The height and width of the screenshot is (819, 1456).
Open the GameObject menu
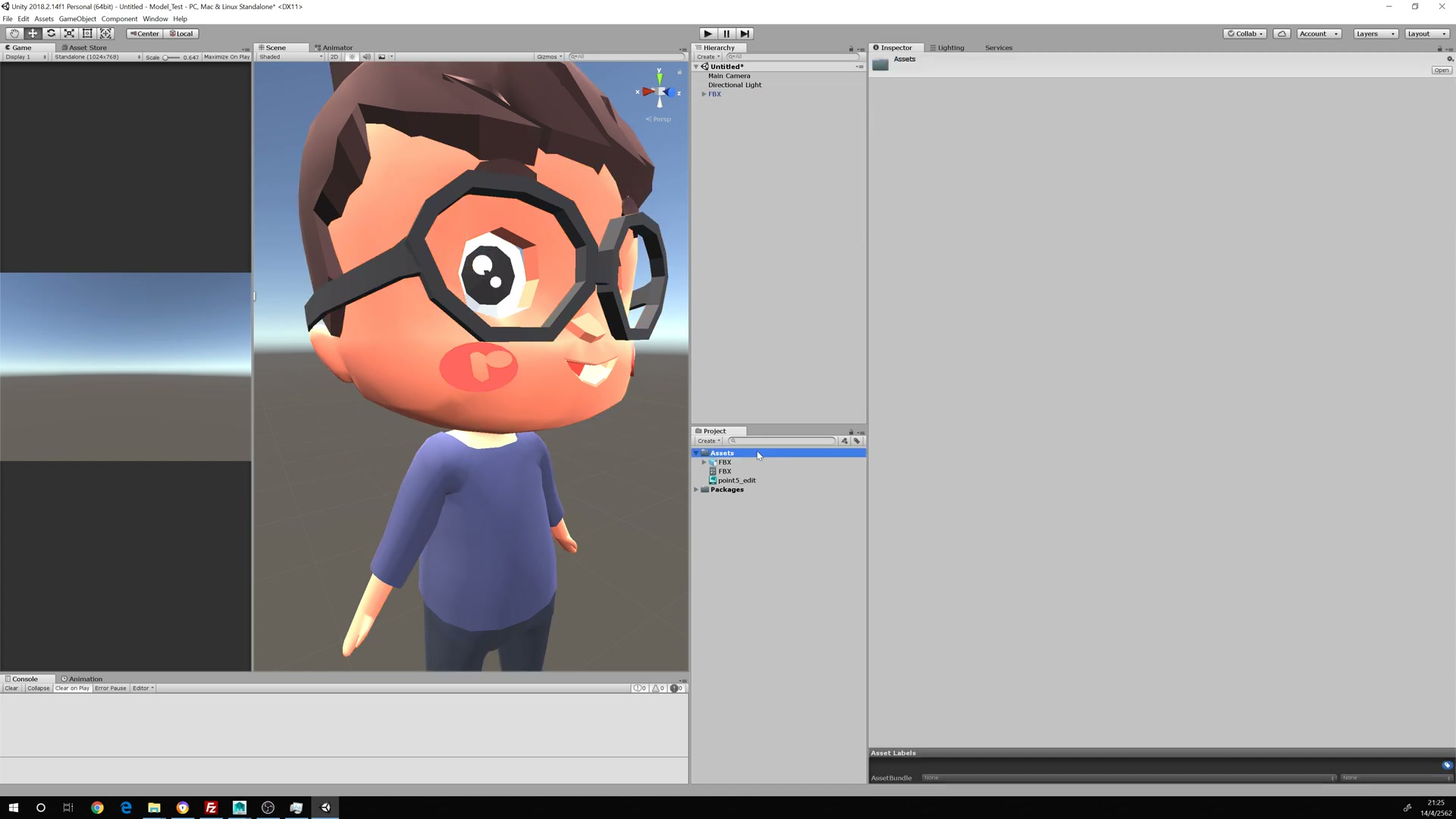[77, 19]
